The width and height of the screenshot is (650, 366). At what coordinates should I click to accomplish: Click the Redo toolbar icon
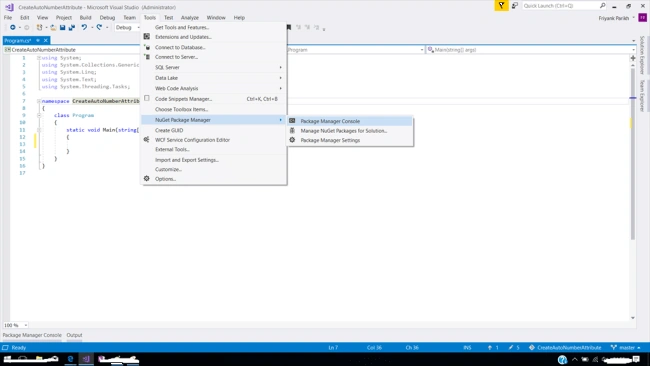point(99,27)
